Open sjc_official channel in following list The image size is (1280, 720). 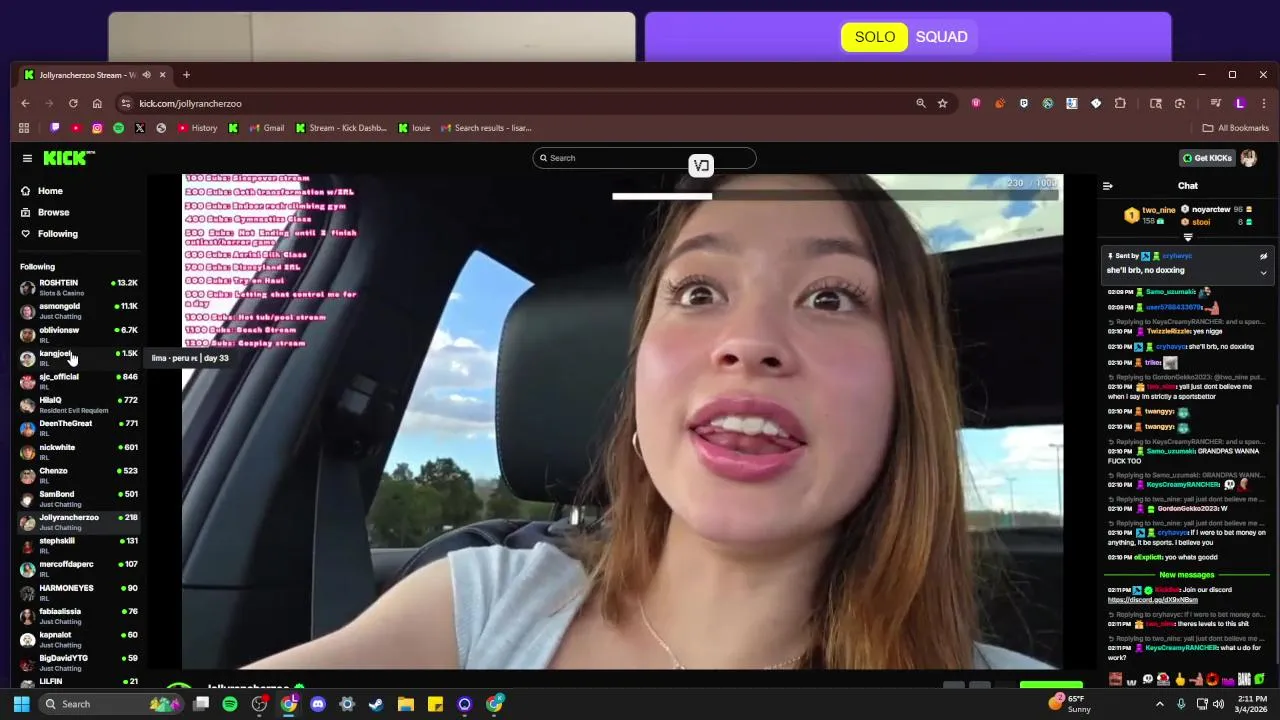(79, 381)
